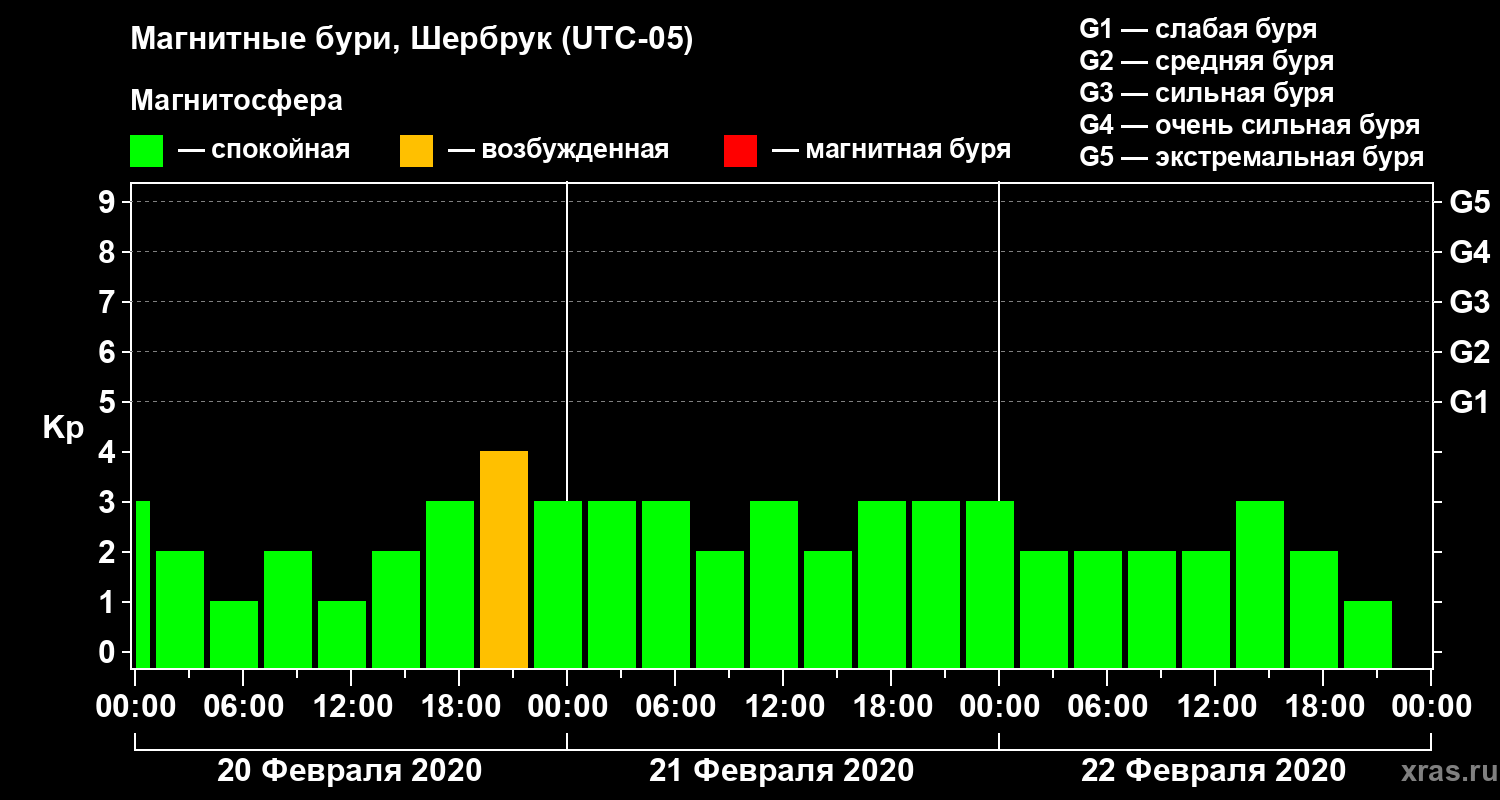Click the '06:00' time label under 22 February
Image resolution: width=1500 pixels, height=800 pixels.
(x=1107, y=707)
